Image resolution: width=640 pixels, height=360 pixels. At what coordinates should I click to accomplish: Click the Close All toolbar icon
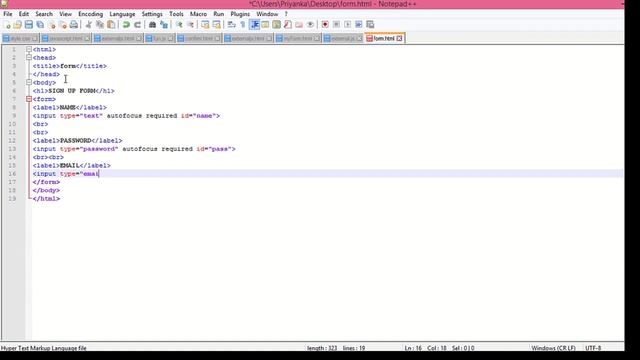[x=63, y=25]
